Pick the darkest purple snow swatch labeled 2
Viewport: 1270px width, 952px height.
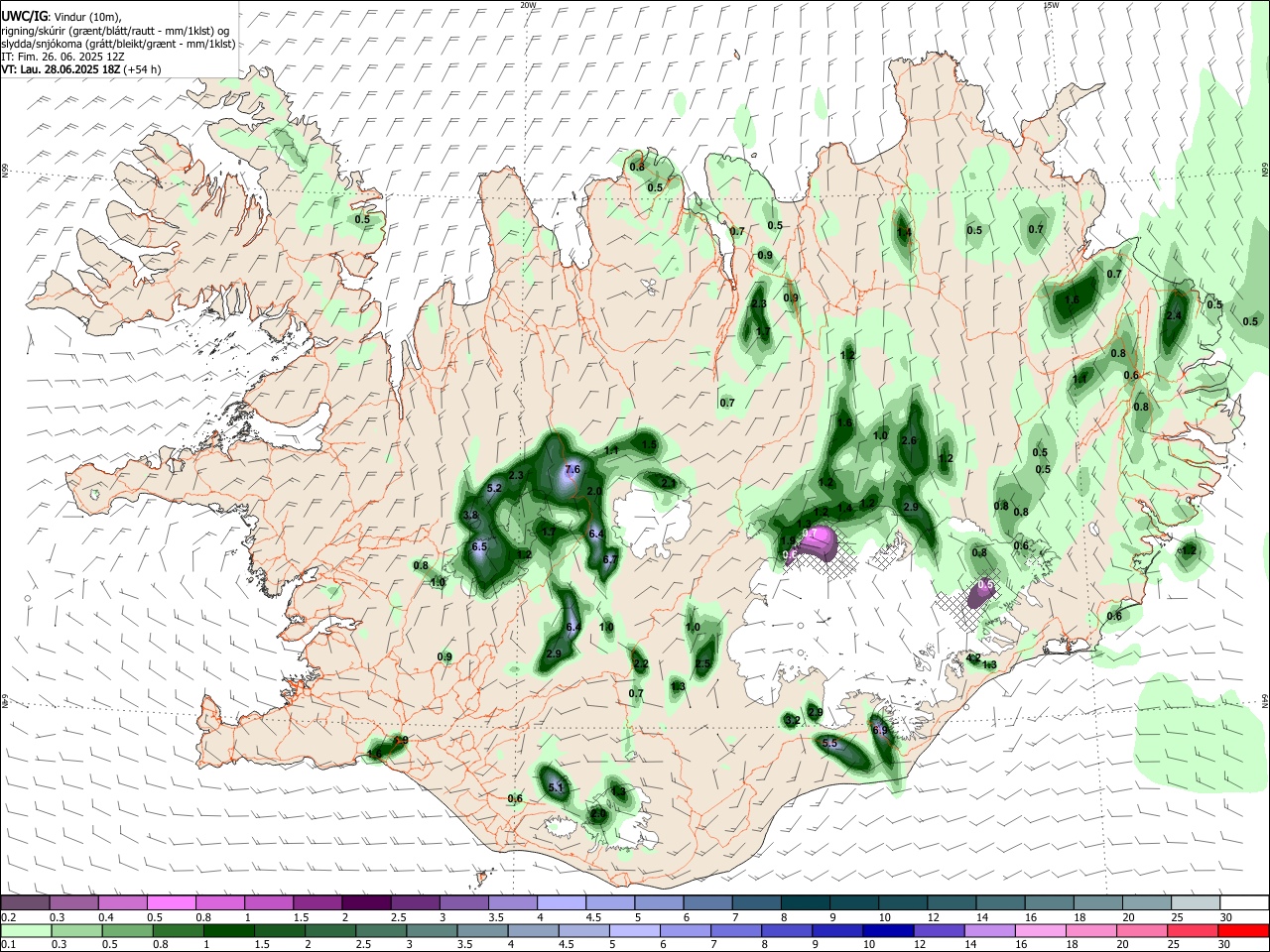[x=366, y=903]
